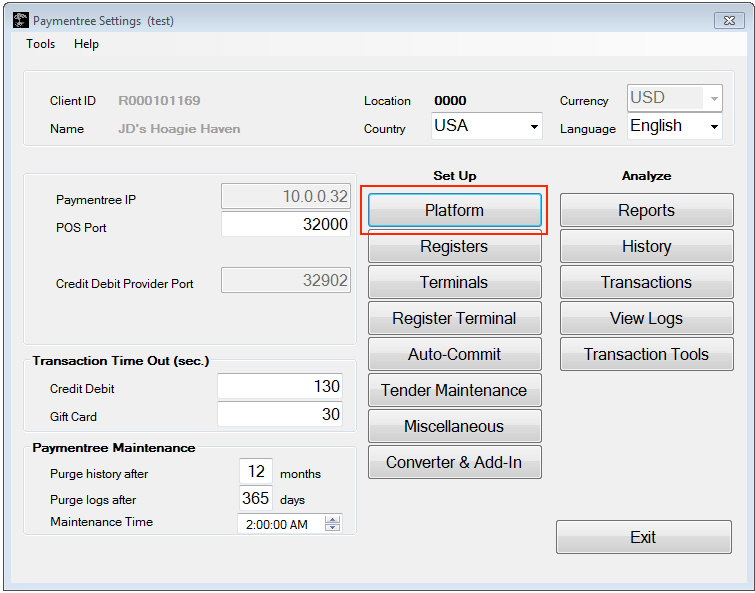This screenshot has width=755, height=593.
Task: Click the name JD's Hoagie Haven
Action: click(x=179, y=129)
